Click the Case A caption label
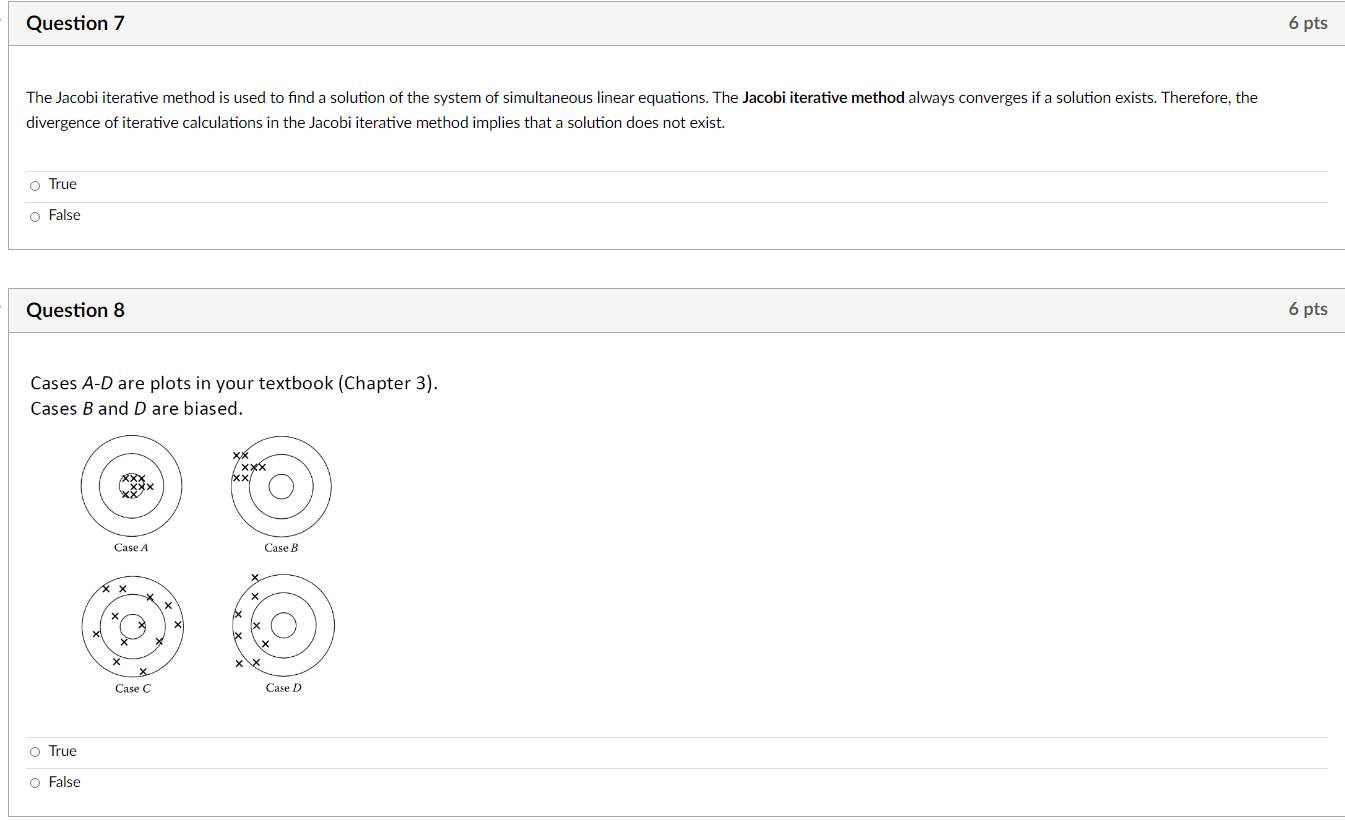1345x821 pixels. 130,547
